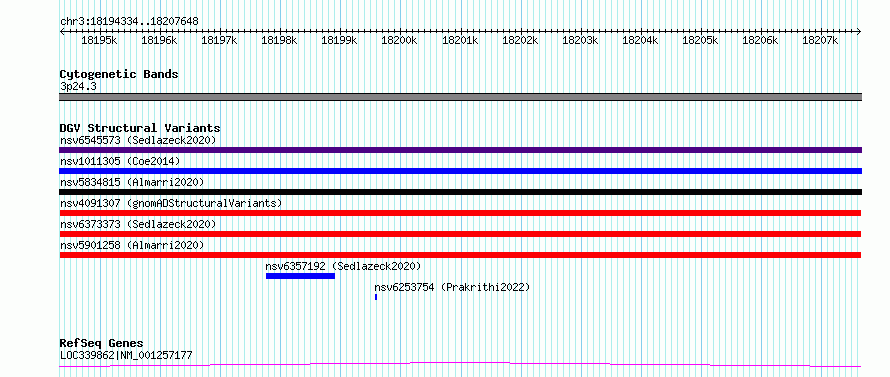Viewport: 890px width, 377px height.
Task: Select the red nsv5901258 variant bar
Action: (x=460, y=255)
